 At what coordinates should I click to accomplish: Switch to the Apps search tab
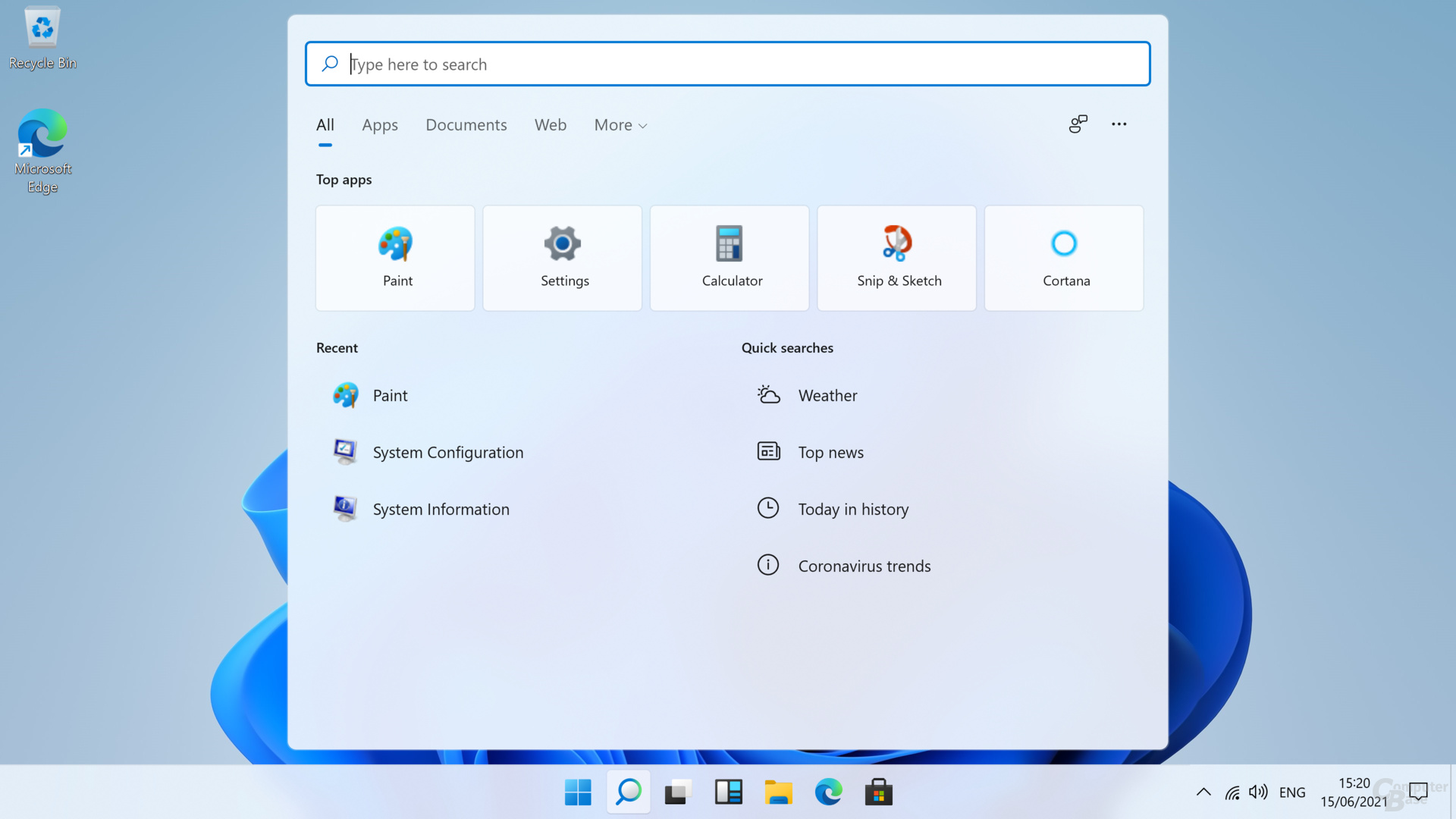pos(380,125)
